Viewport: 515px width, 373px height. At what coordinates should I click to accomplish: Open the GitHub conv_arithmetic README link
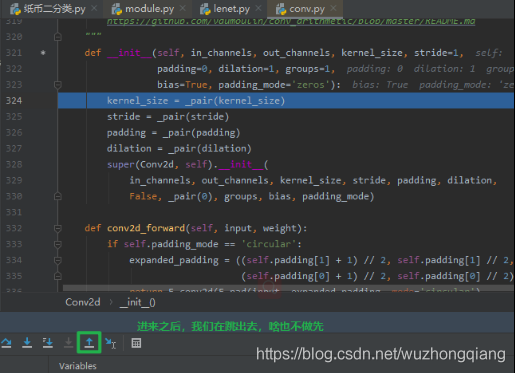click(x=291, y=21)
